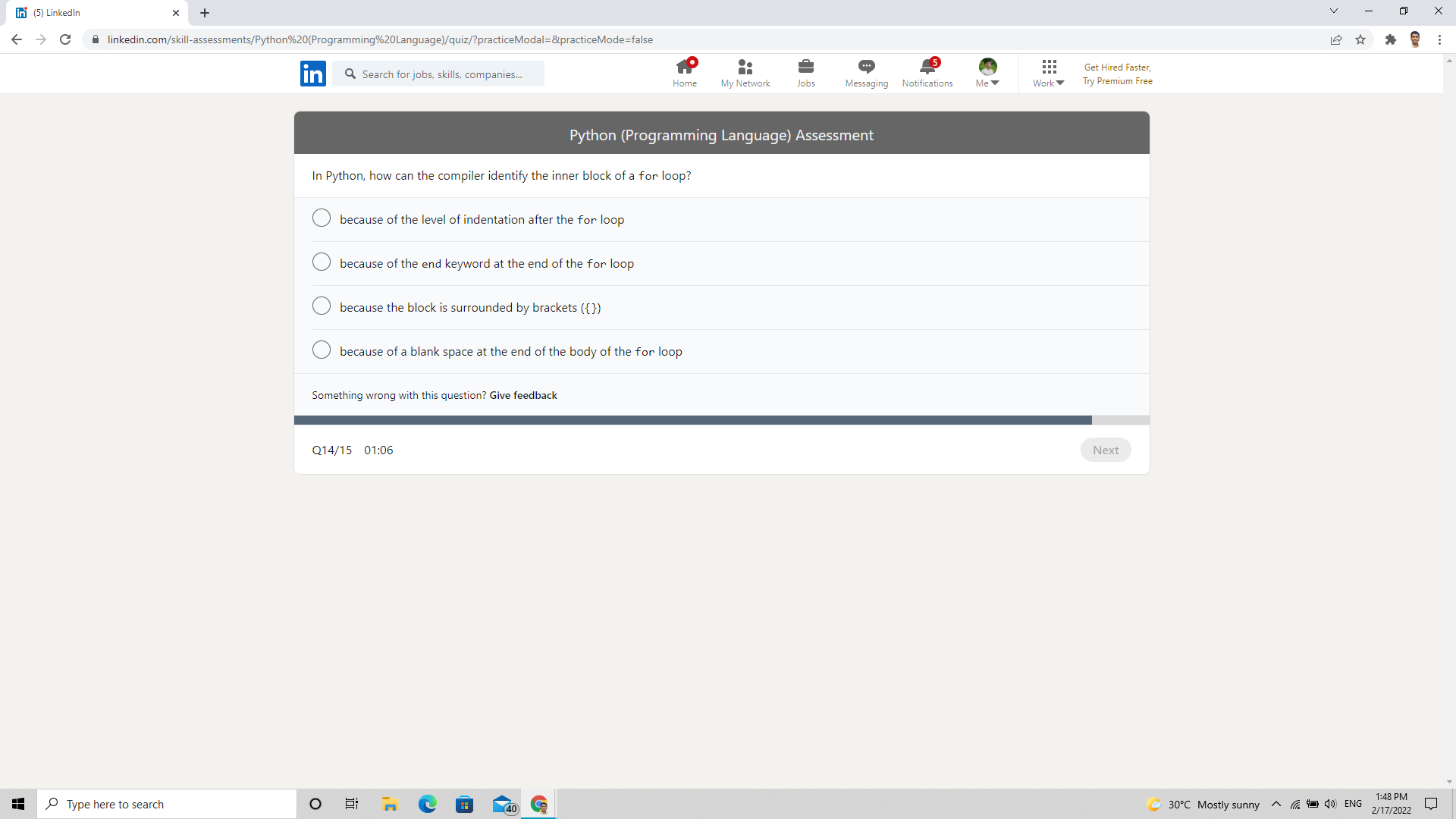
Task: Expand the browser tab search chevron
Action: coord(1333,11)
